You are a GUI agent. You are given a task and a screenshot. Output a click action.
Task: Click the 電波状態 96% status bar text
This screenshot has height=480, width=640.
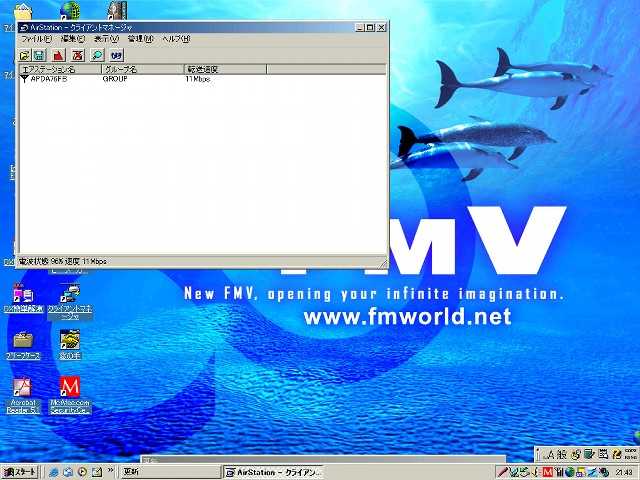coord(62,261)
